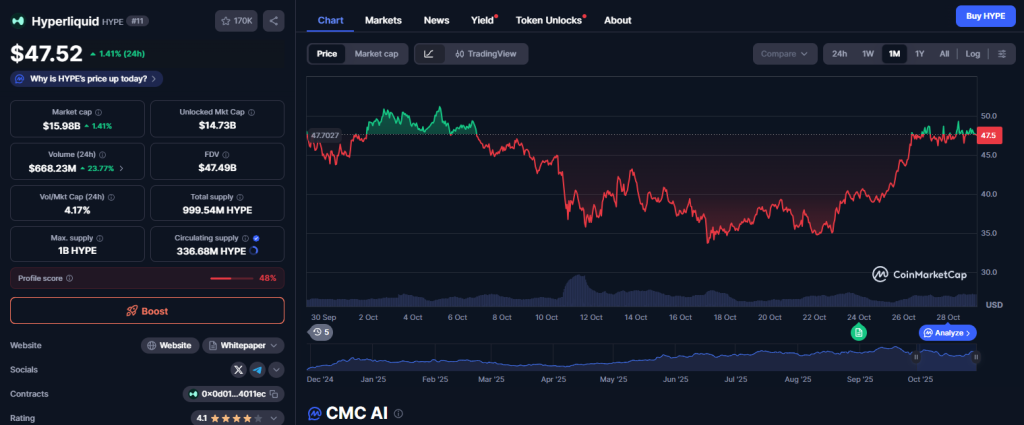
Task: Click the green news event marker on the chart
Action: tap(858, 332)
